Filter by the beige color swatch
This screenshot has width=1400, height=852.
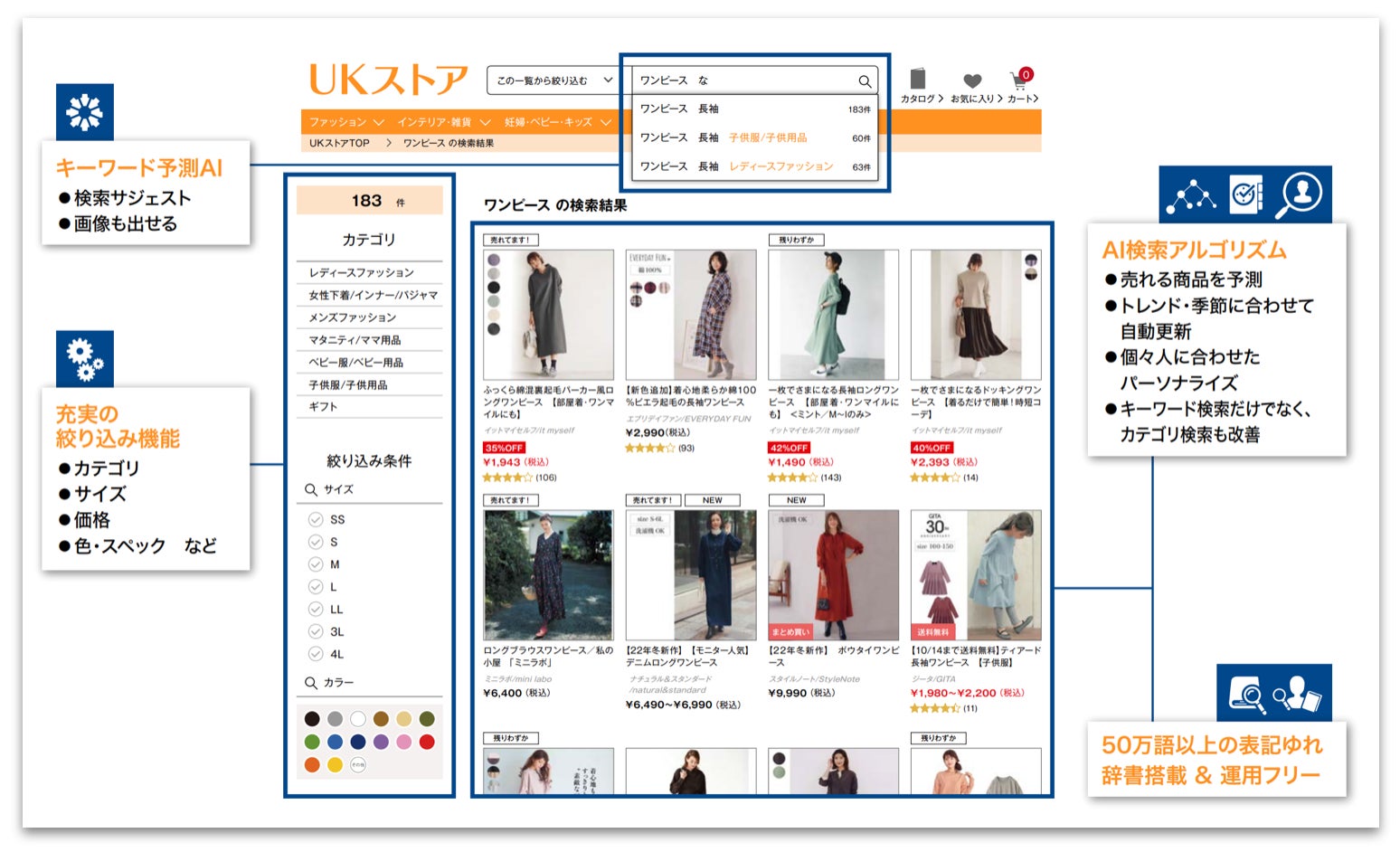404,719
